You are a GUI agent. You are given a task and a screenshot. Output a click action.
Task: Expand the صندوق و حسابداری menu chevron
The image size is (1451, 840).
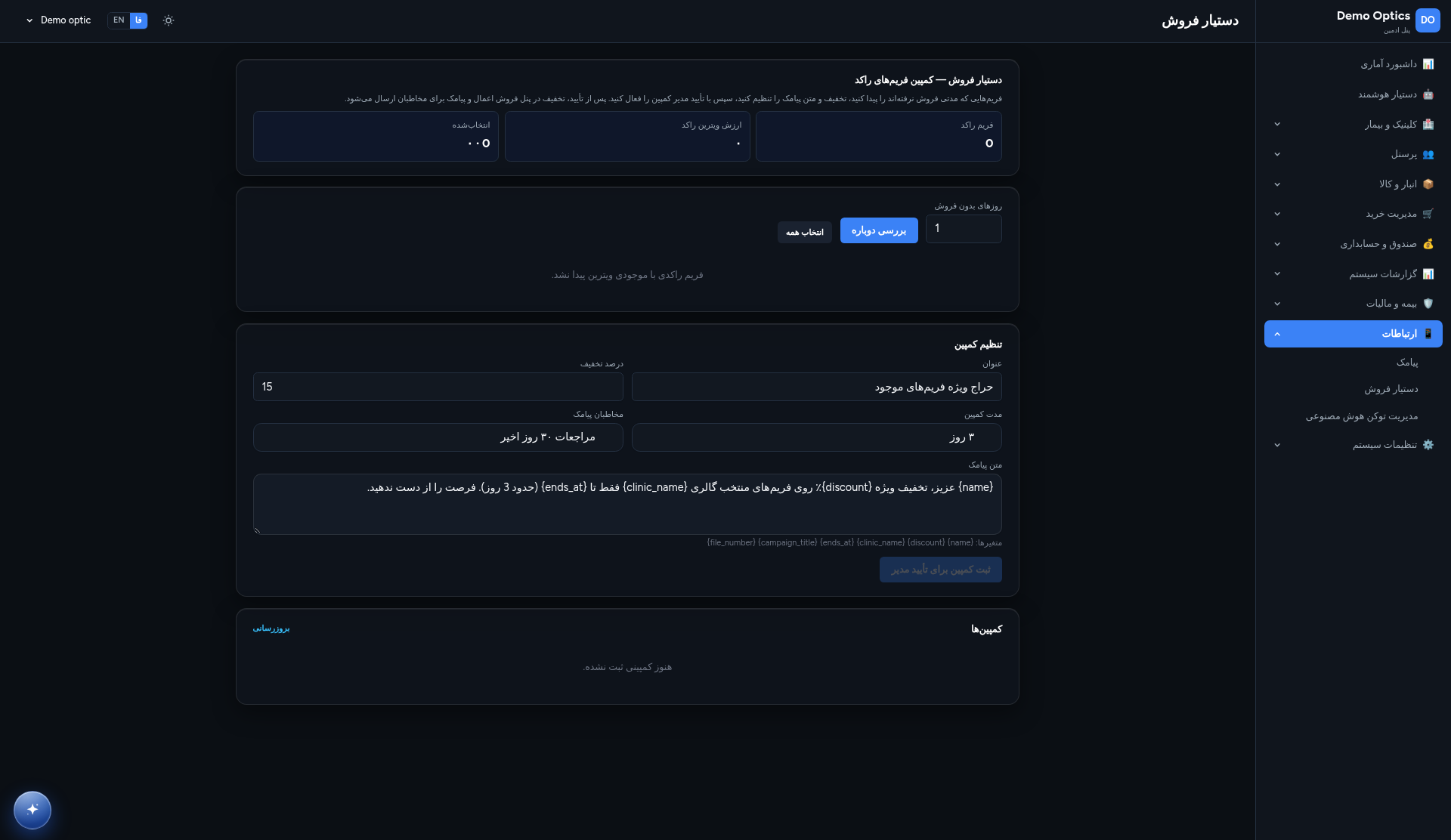coord(1277,244)
